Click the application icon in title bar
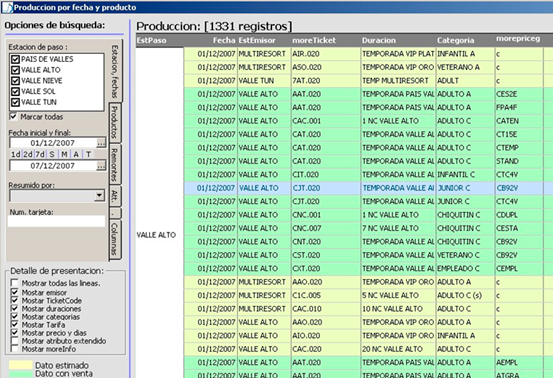 (7, 7)
